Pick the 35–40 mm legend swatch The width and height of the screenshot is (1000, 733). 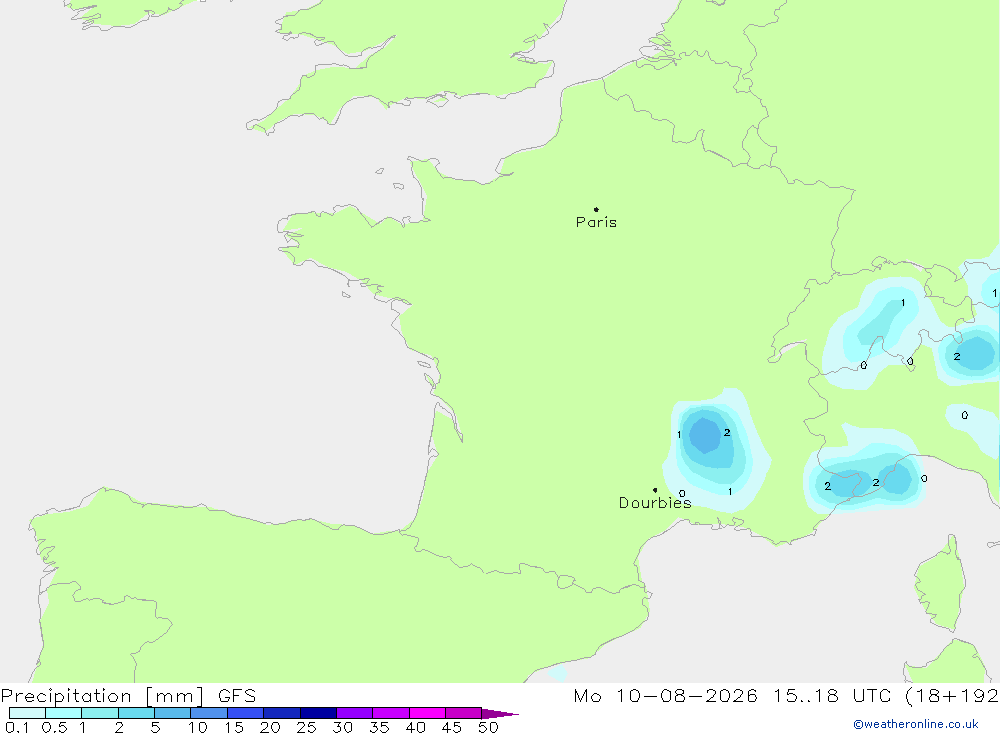pos(390,713)
